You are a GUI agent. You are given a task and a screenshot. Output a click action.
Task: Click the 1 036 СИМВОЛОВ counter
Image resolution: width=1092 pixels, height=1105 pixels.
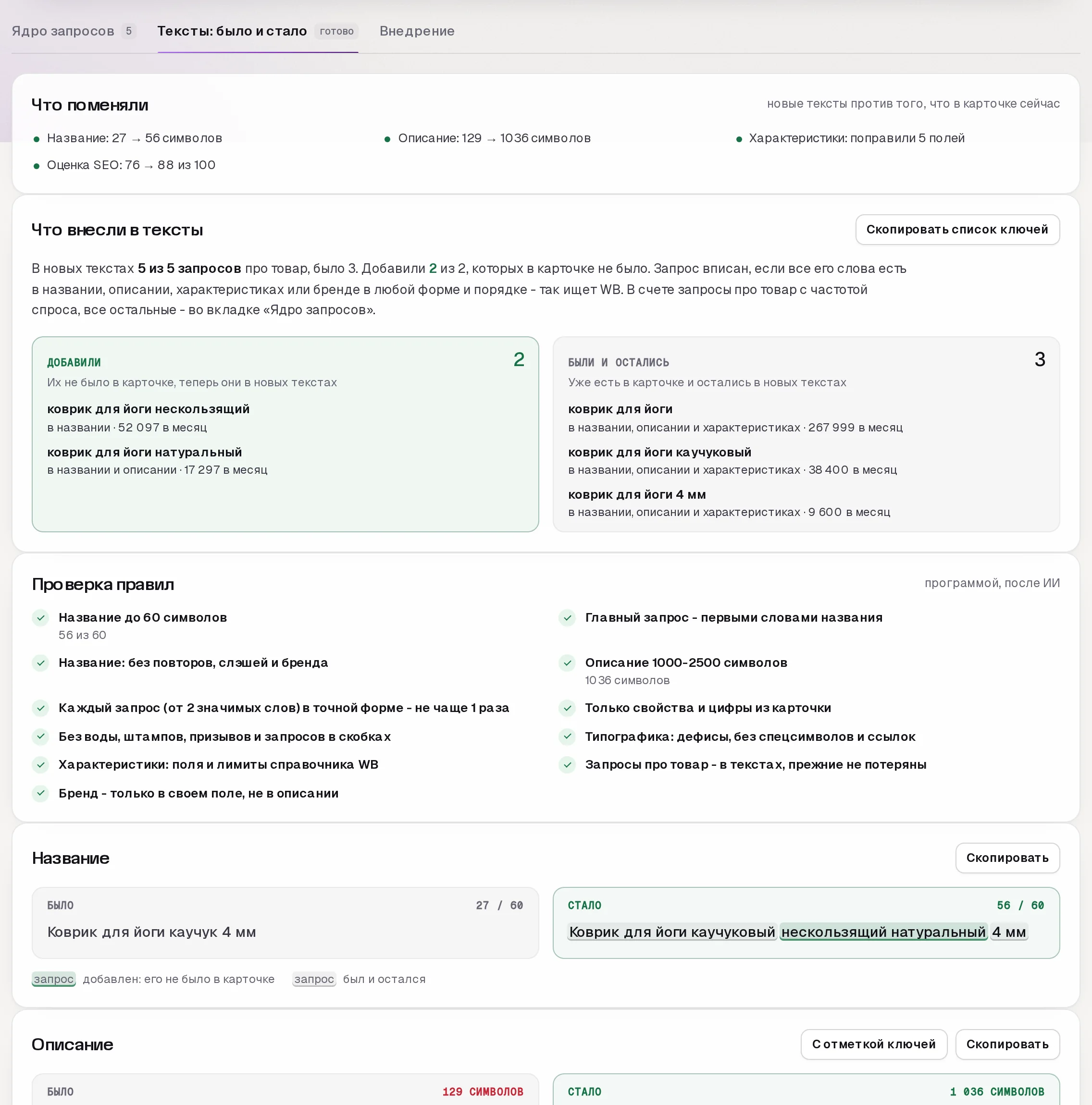[x=997, y=1092]
